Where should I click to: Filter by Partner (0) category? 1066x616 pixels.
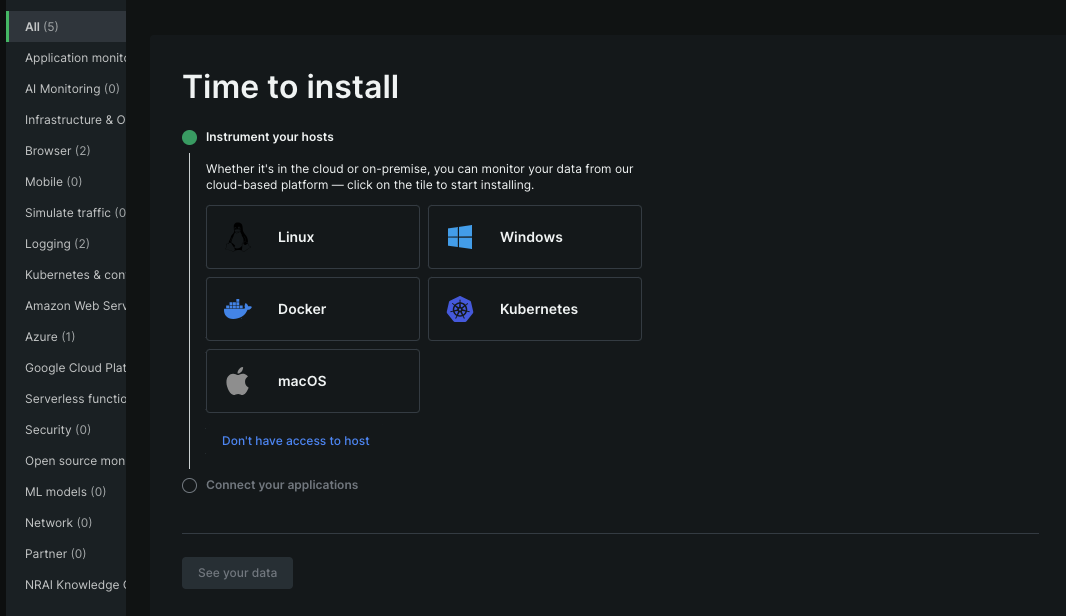tap(67, 553)
